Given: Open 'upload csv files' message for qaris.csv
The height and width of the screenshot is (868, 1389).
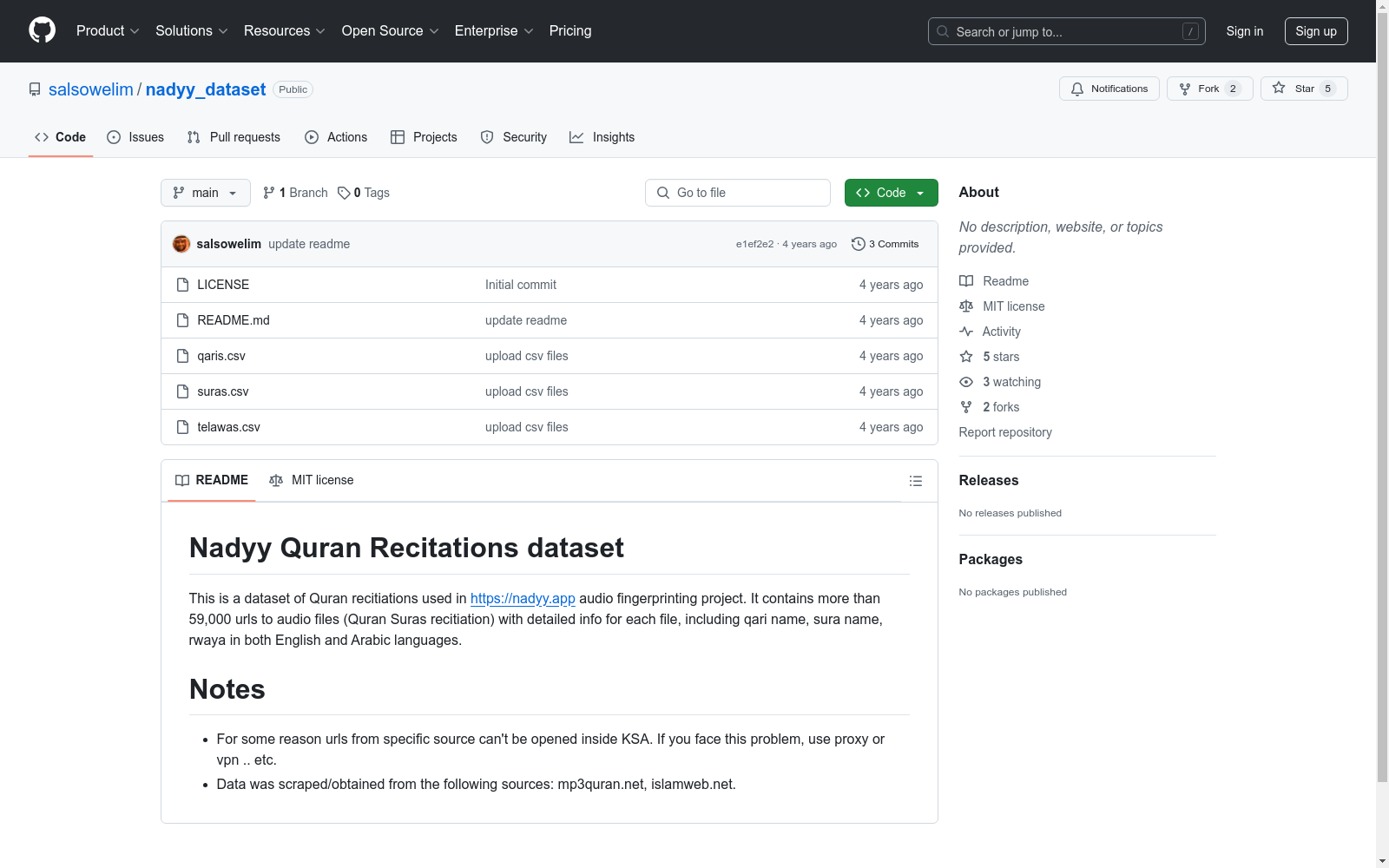Looking at the screenshot, I should 527,356.
